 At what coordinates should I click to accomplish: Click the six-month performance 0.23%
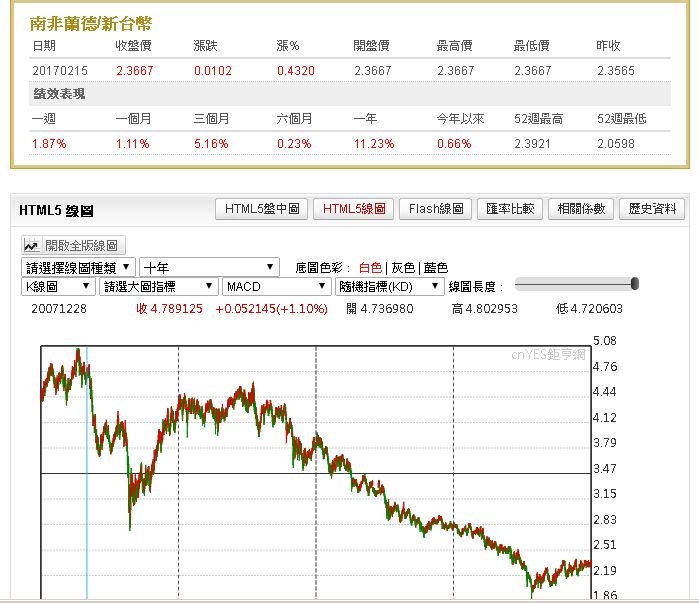(294, 144)
